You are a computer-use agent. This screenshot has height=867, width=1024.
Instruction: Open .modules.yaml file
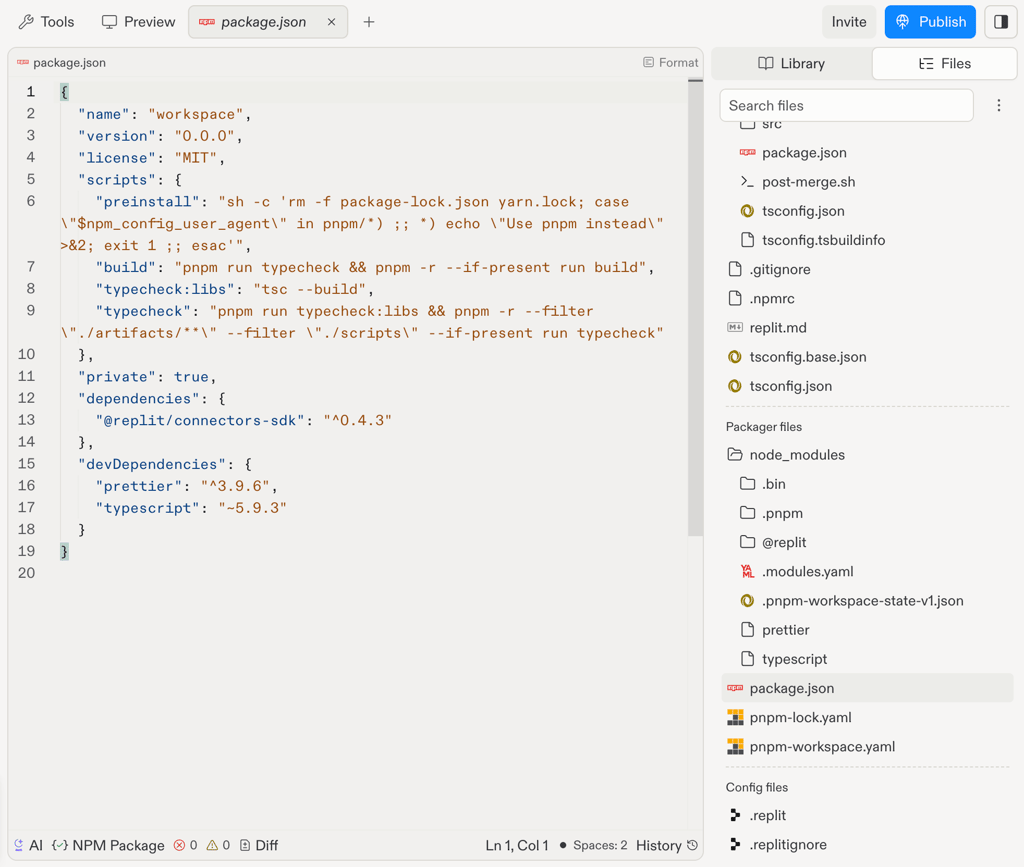coord(807,571)
